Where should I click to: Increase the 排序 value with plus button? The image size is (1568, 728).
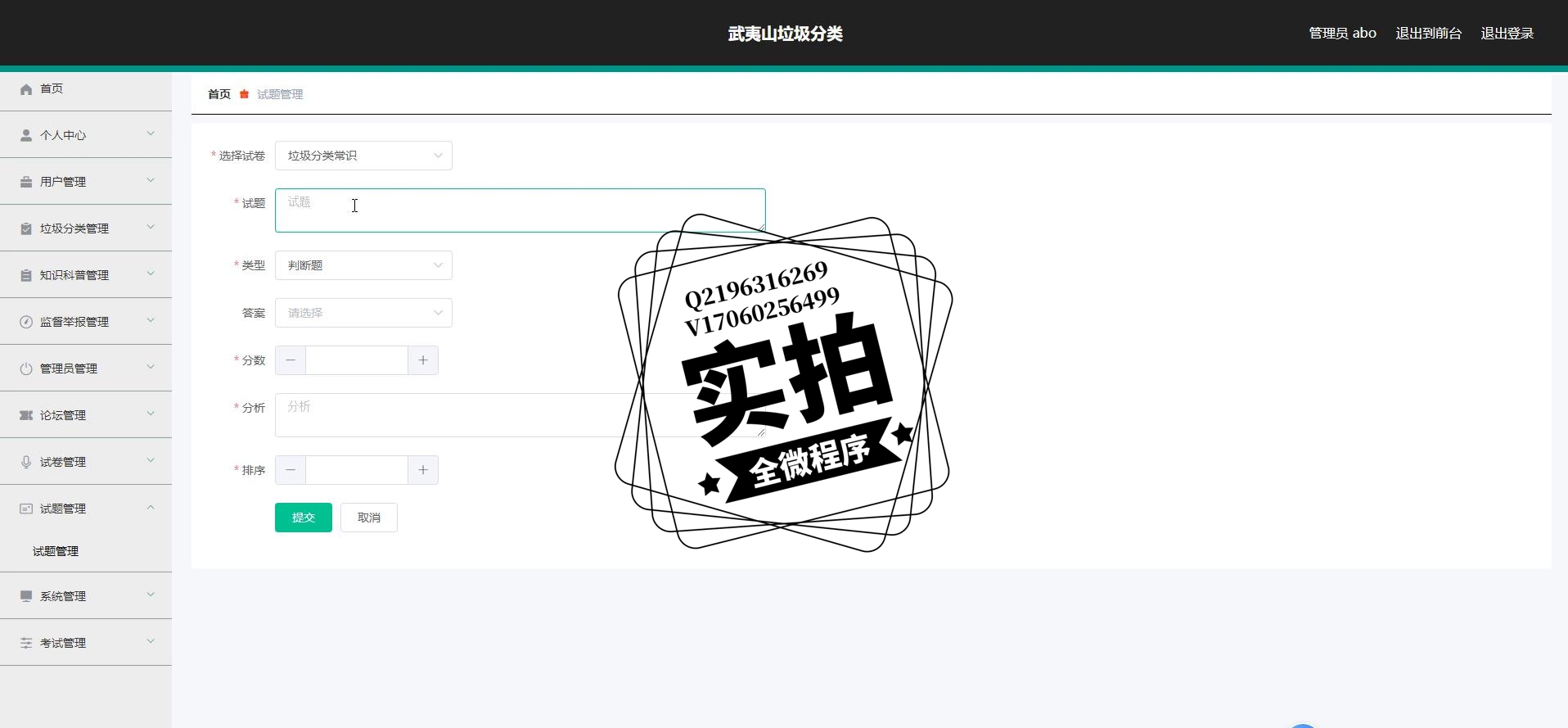pyautogui.click(x=423, y=470)
